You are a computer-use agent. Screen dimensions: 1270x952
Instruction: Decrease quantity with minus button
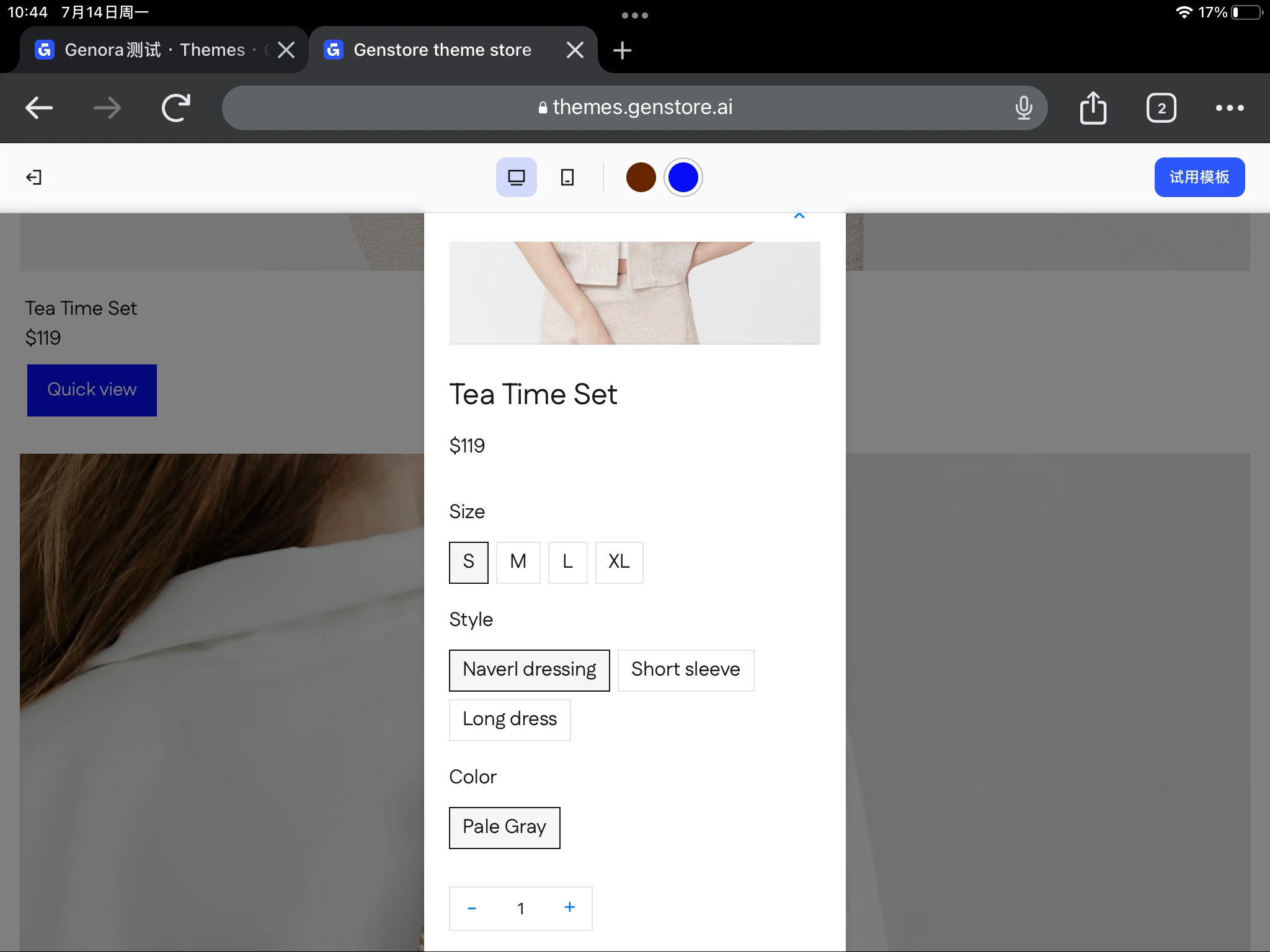tap(472, 909)
